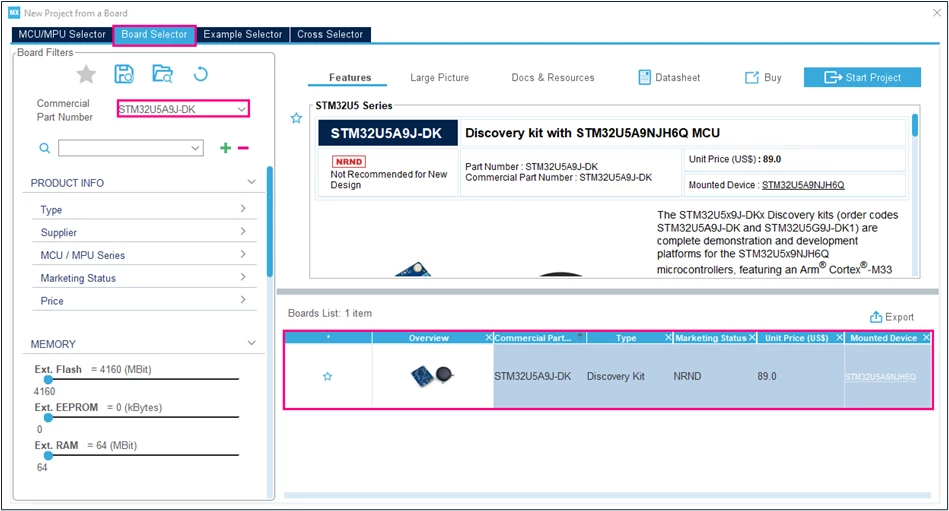The height and width of the screenshot is (511, 949).
Task: Show favorite boards with star filter icon
Action: pos(86,74)
